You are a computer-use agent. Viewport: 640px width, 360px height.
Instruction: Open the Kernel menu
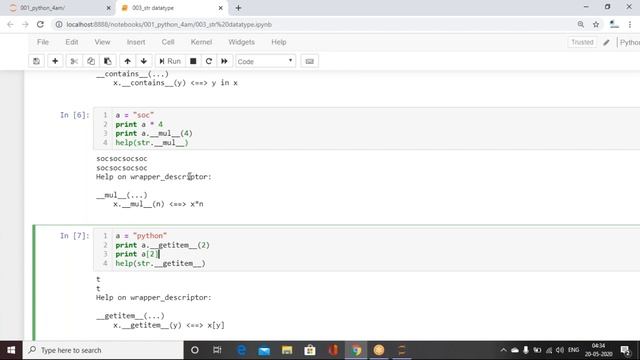coord(201,42)
